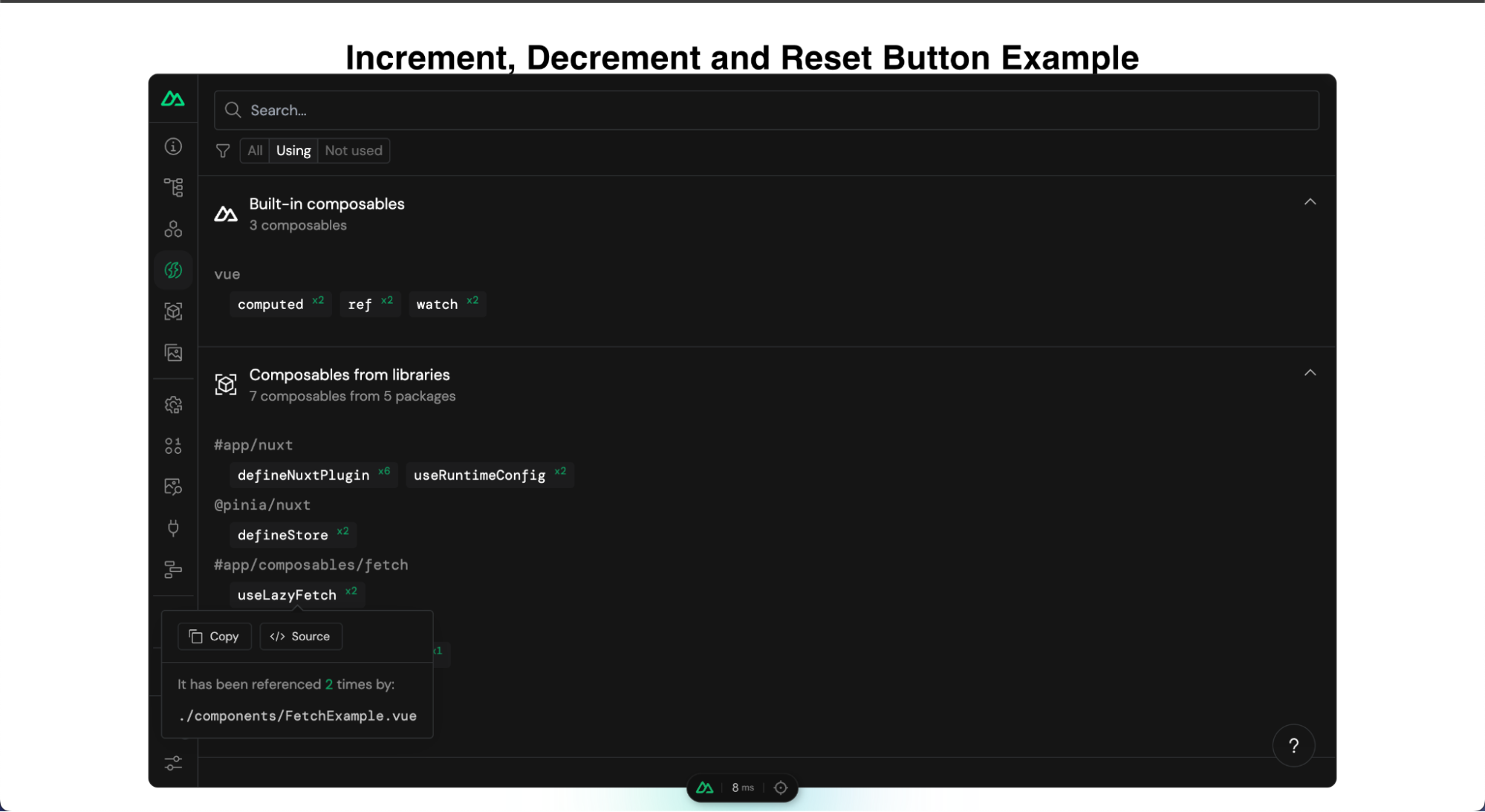This screenshot has height=812, width=1485.
Task: Switch filter to All
Action: pos(254,150)
